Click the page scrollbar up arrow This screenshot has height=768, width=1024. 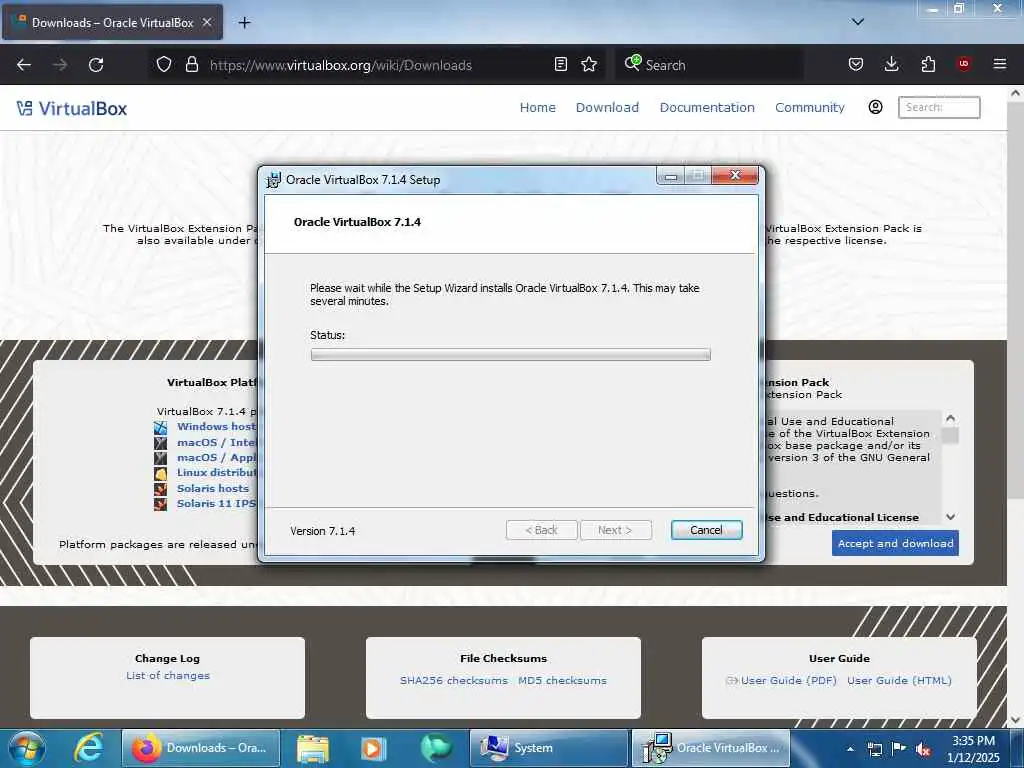pos(1015,93)
